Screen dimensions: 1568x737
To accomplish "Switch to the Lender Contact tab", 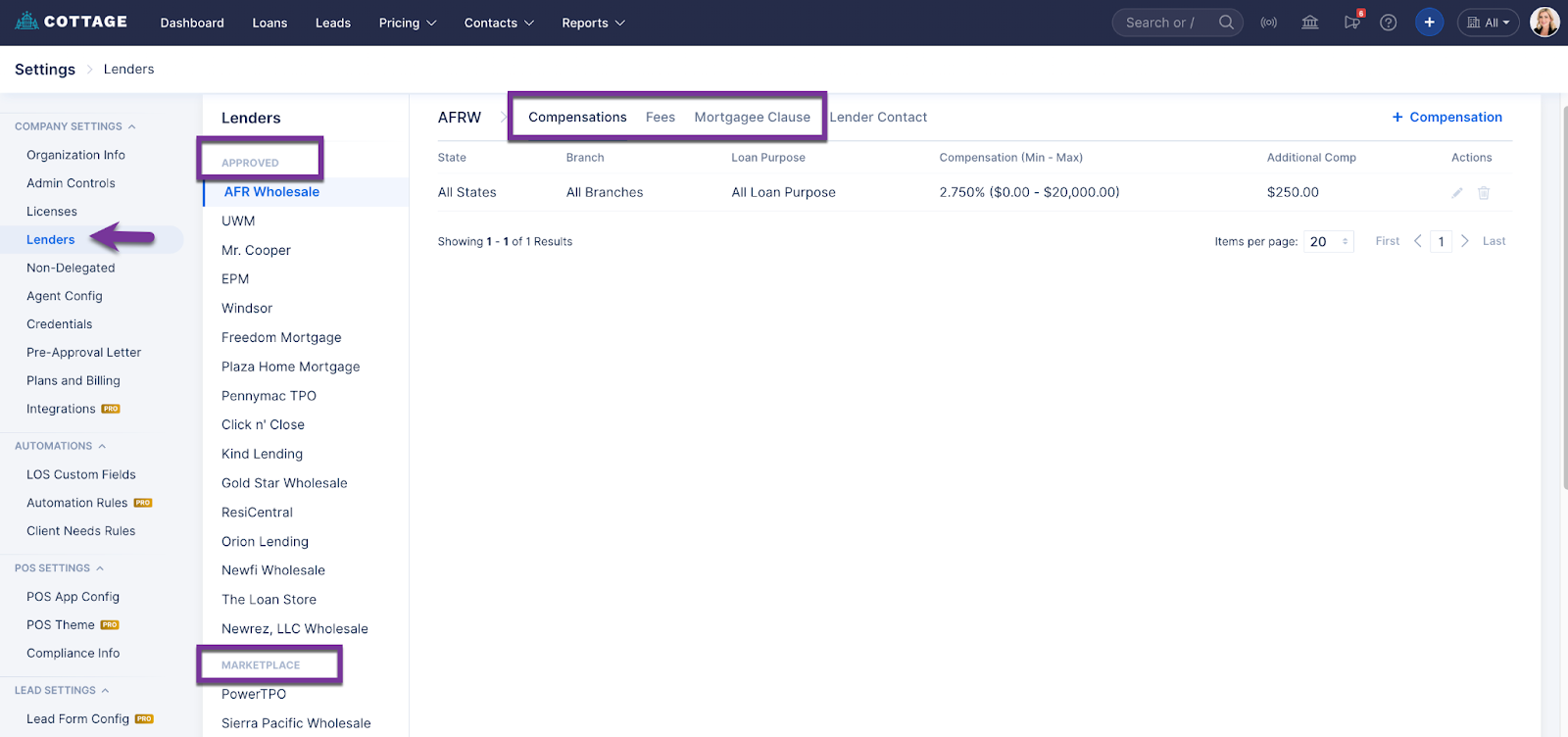I will [878, 117].
